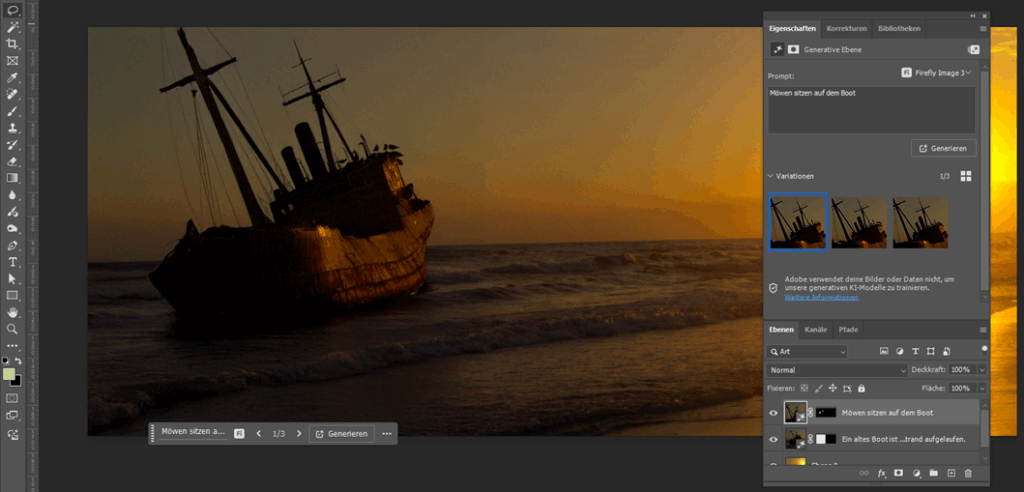Switch to the Kanäle tab
Image resolution: width=1024 pixels, height=492 pixels.
816,330
